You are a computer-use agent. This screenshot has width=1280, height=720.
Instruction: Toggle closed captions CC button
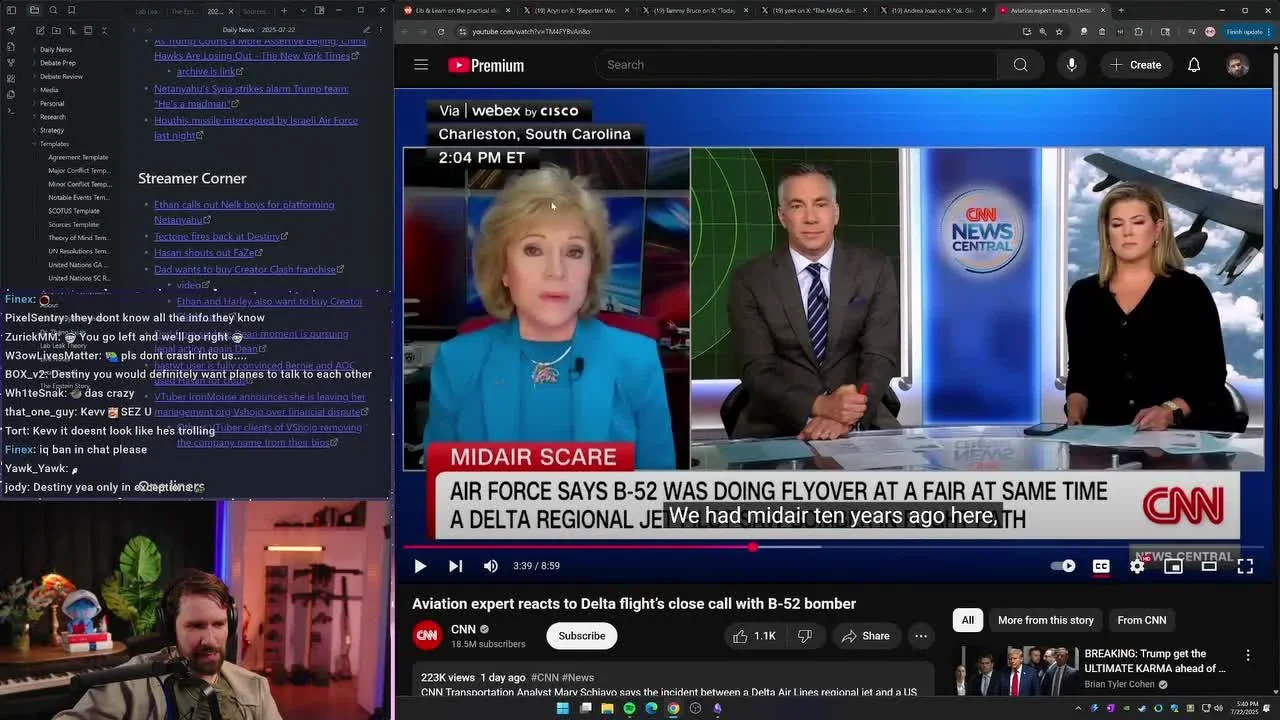click(x=1101, y=566)
